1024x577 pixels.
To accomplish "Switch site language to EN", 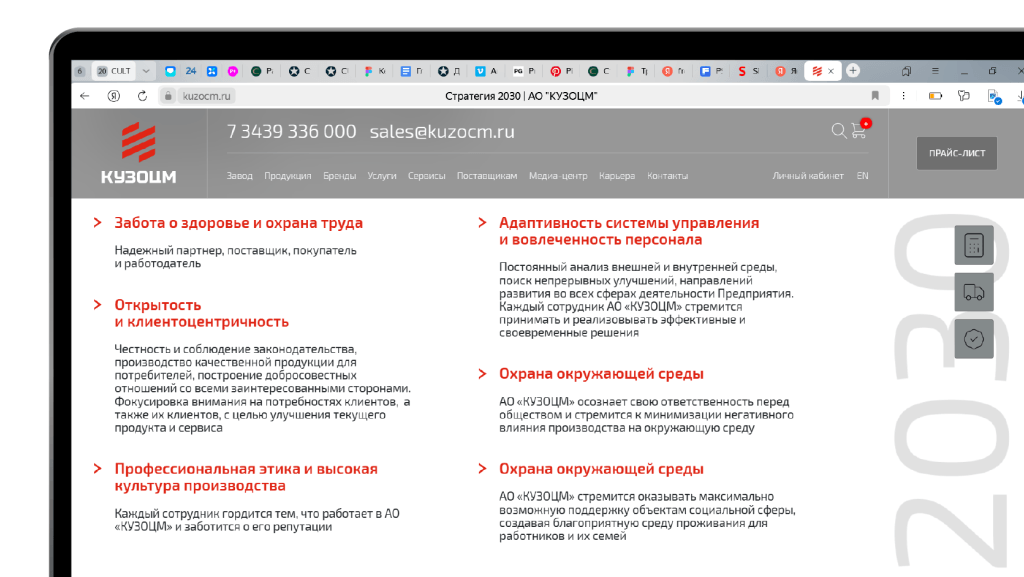I will [863, 176].
